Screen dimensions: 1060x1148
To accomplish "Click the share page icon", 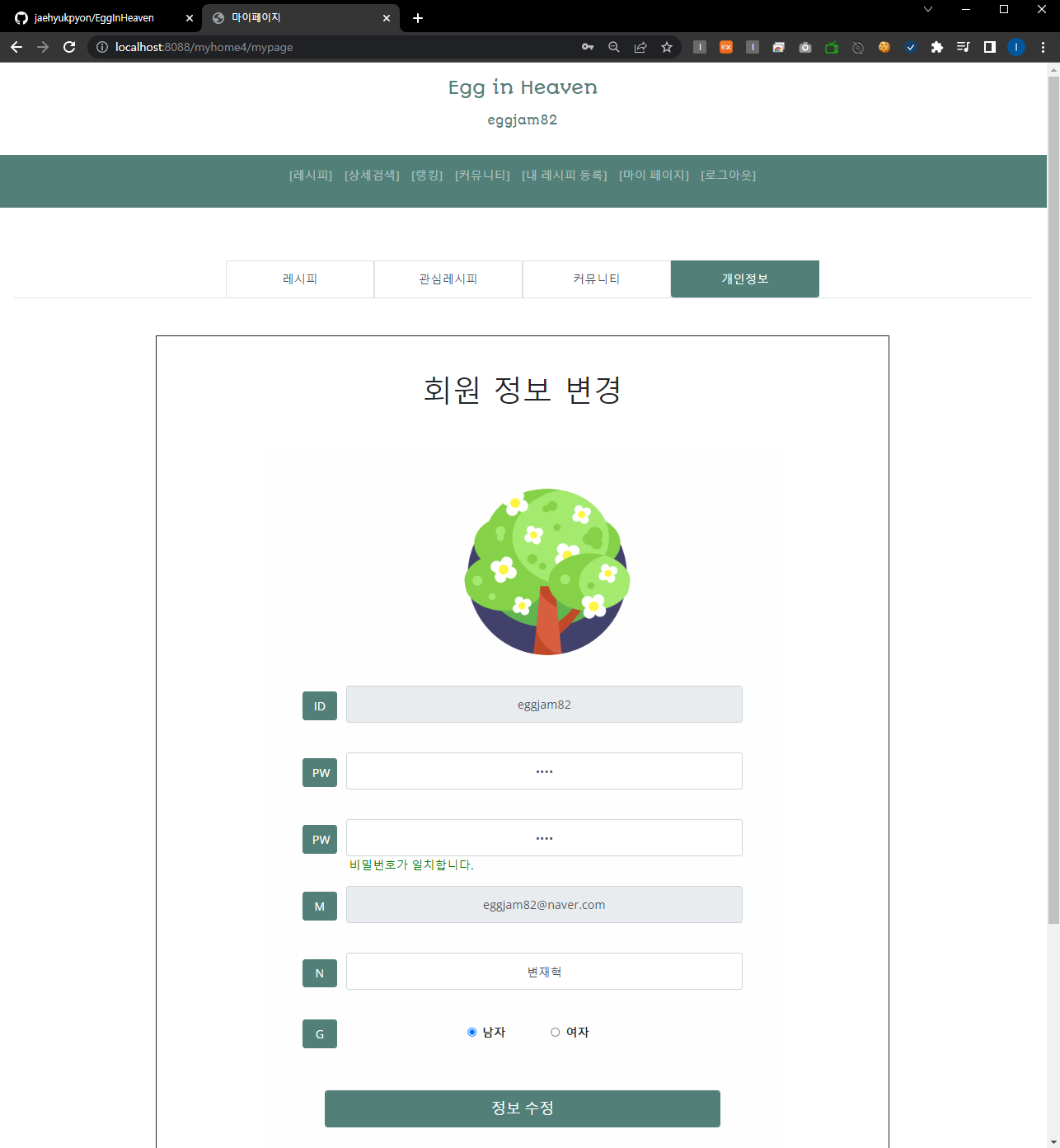I will point(640,47).
